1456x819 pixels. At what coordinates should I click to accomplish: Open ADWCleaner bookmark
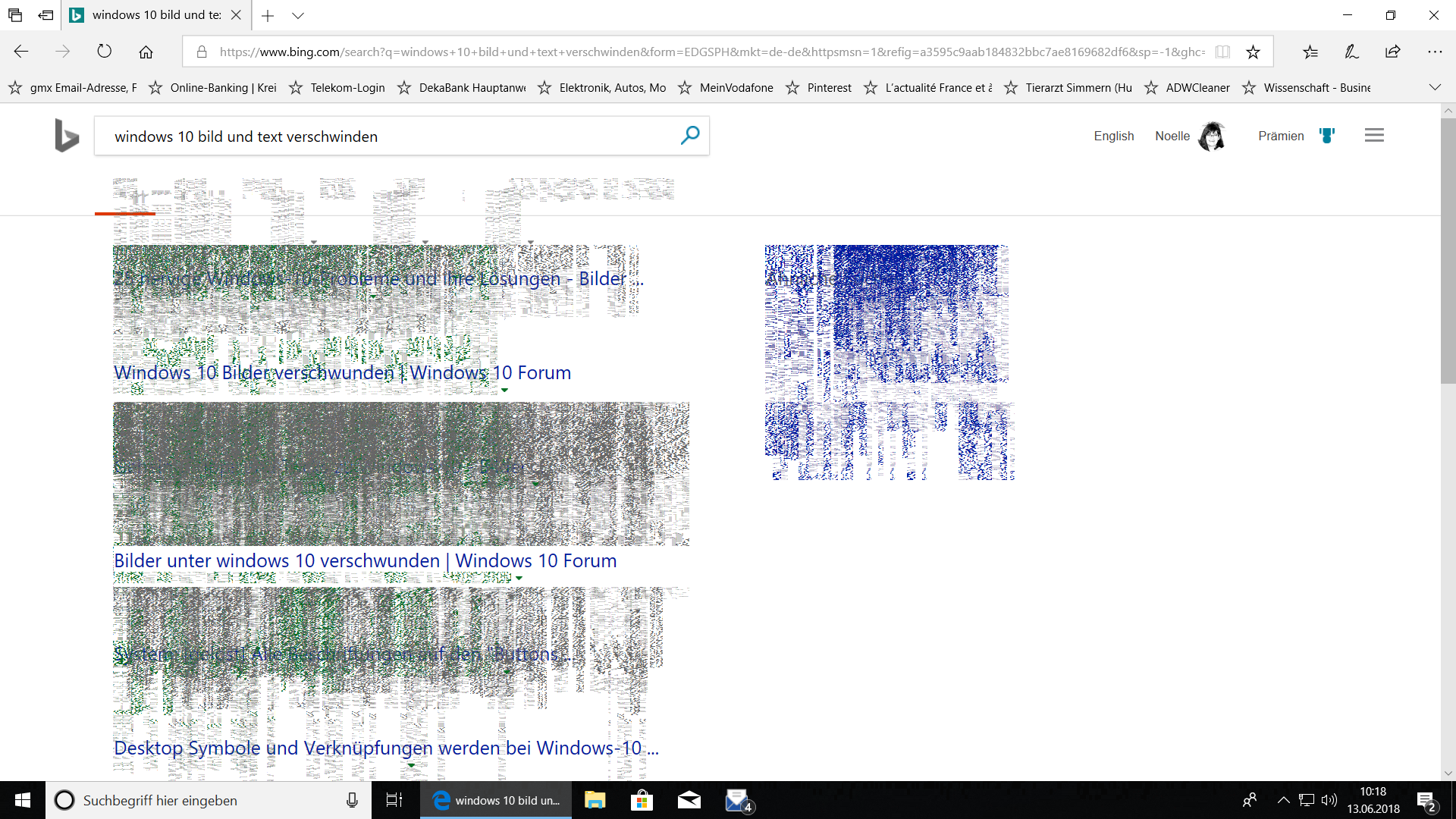click(x=1187, y=88)
